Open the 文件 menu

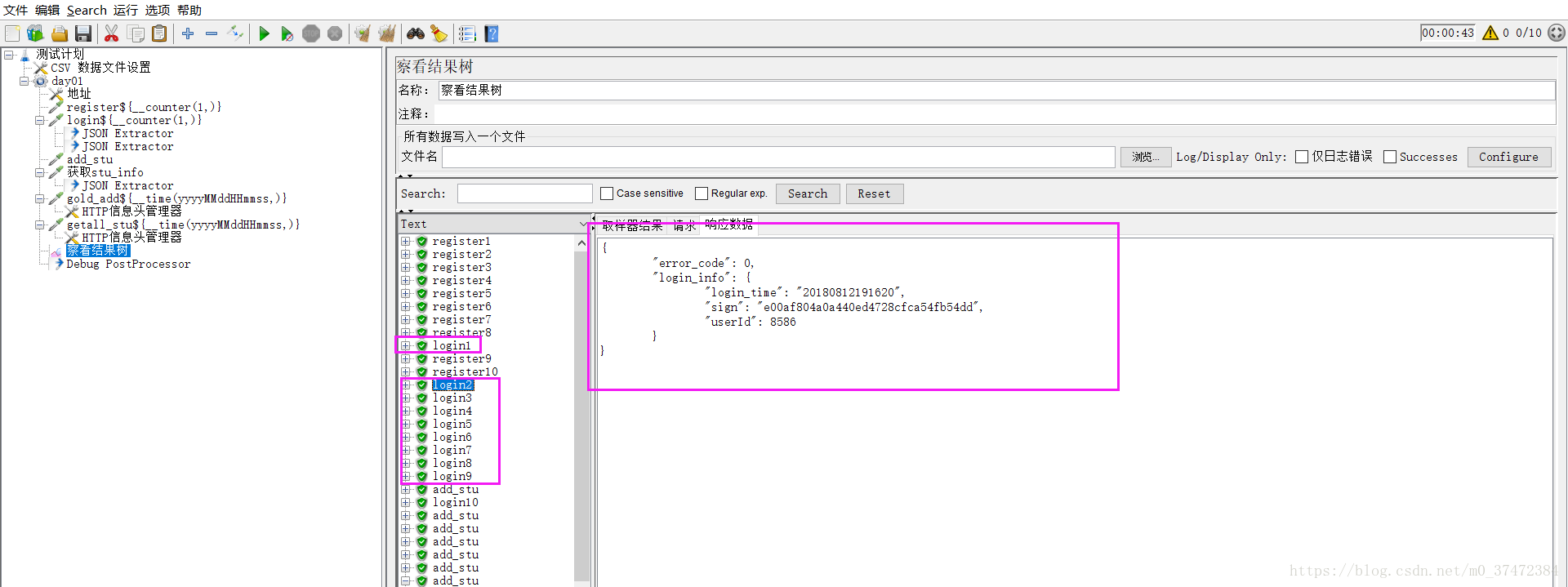tap(16, 10)
